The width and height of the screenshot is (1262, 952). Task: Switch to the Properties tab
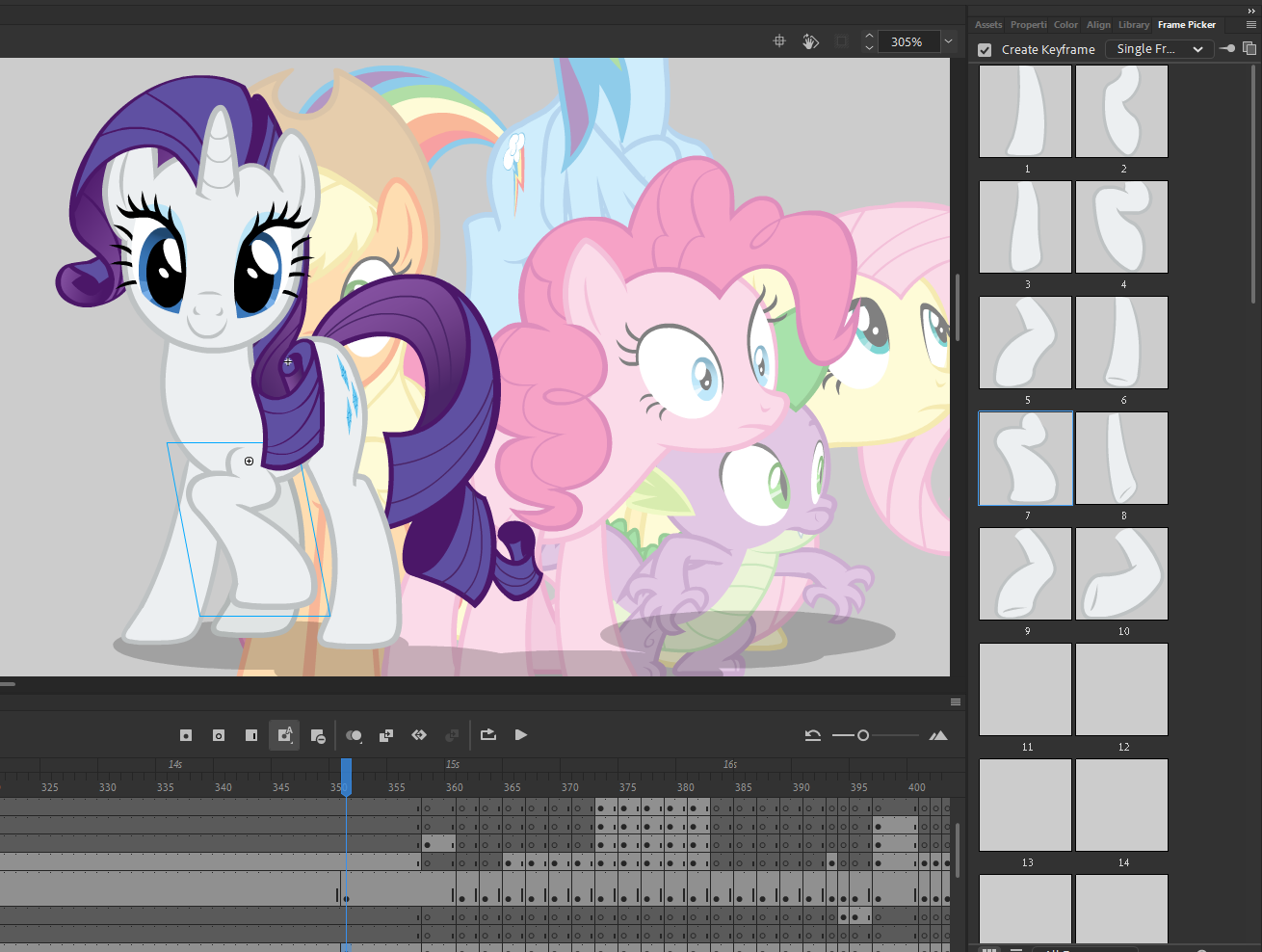coord(1028,24)
